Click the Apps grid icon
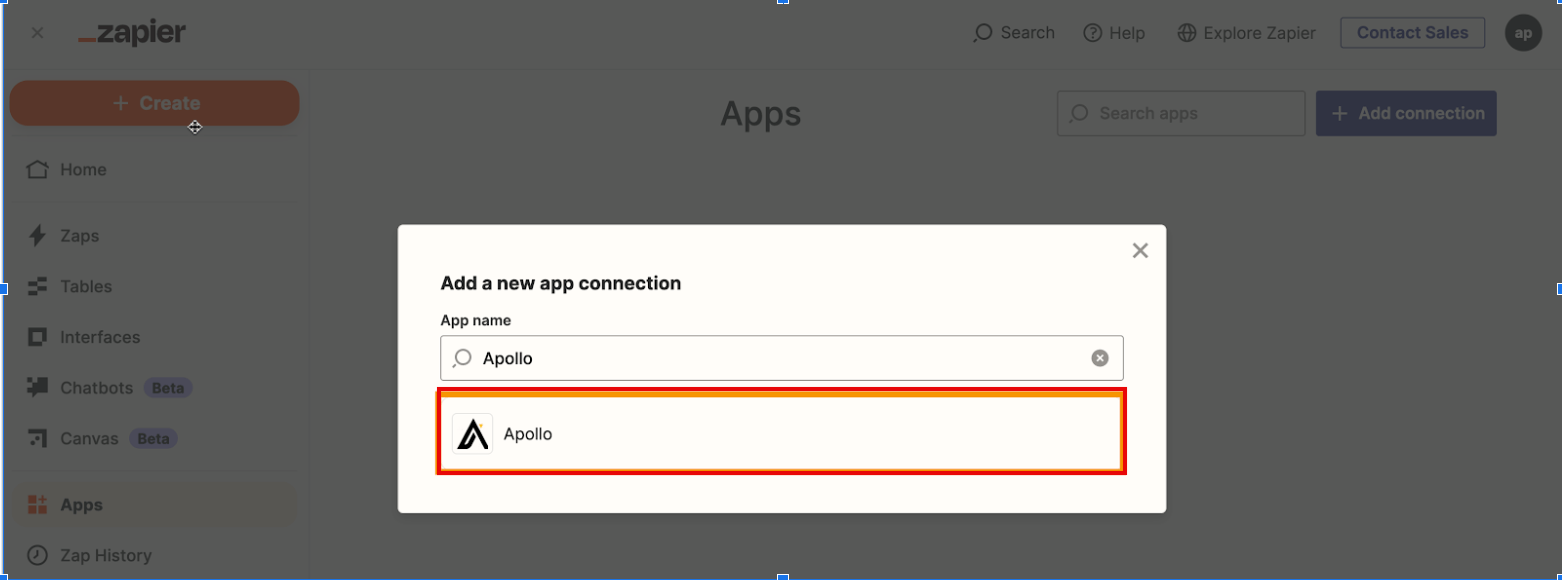This screenshot has width=1562, height=580. [38, 505]
